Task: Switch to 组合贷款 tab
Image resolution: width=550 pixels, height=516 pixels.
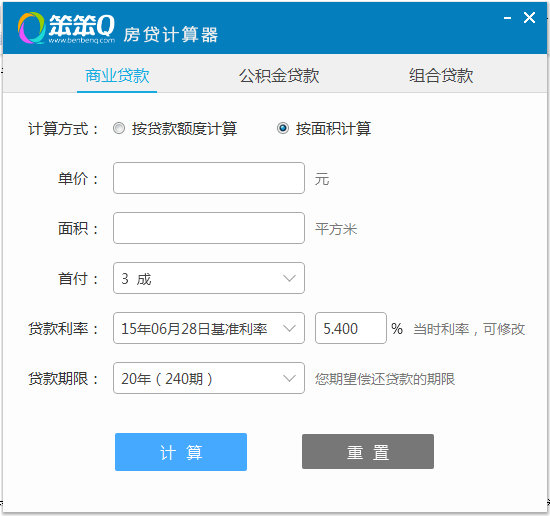Action: pyautogui.click(x=441, y=75)
